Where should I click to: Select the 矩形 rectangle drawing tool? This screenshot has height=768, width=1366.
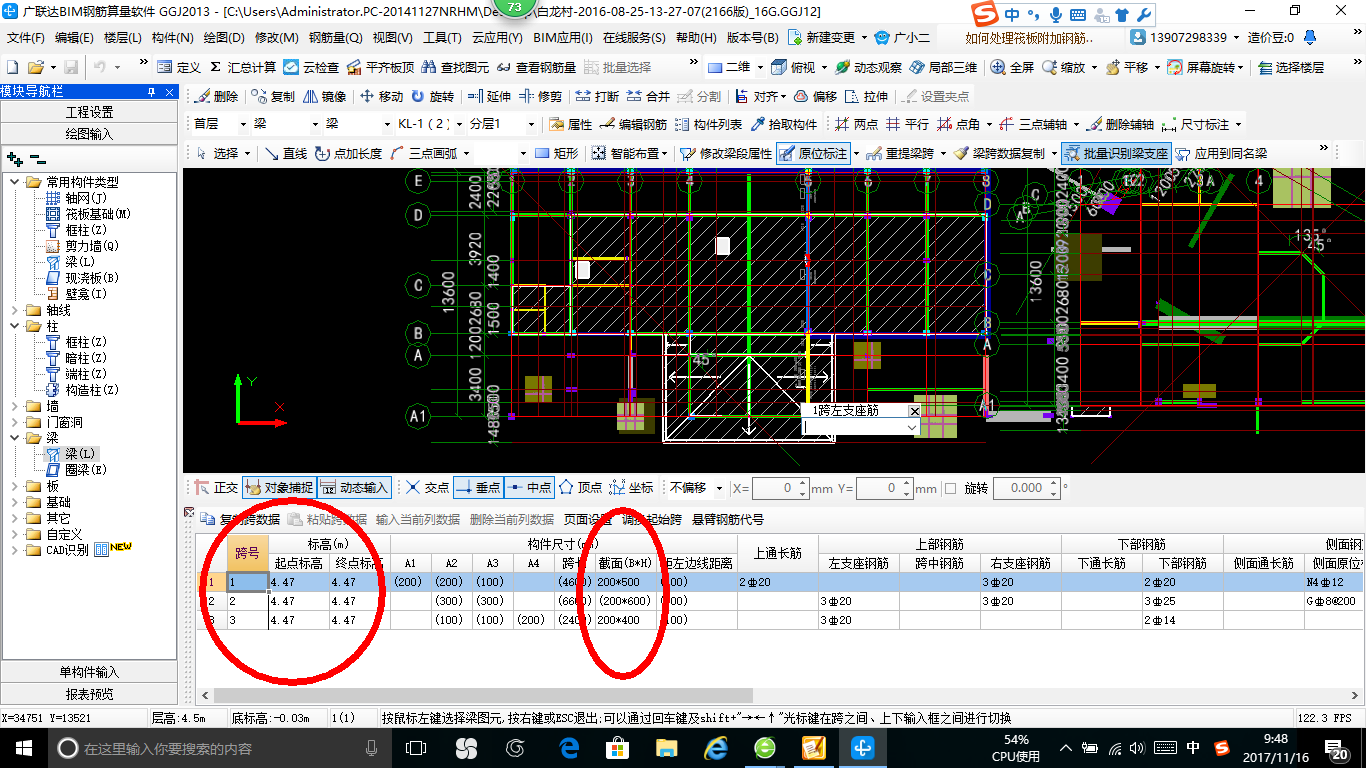557,153
